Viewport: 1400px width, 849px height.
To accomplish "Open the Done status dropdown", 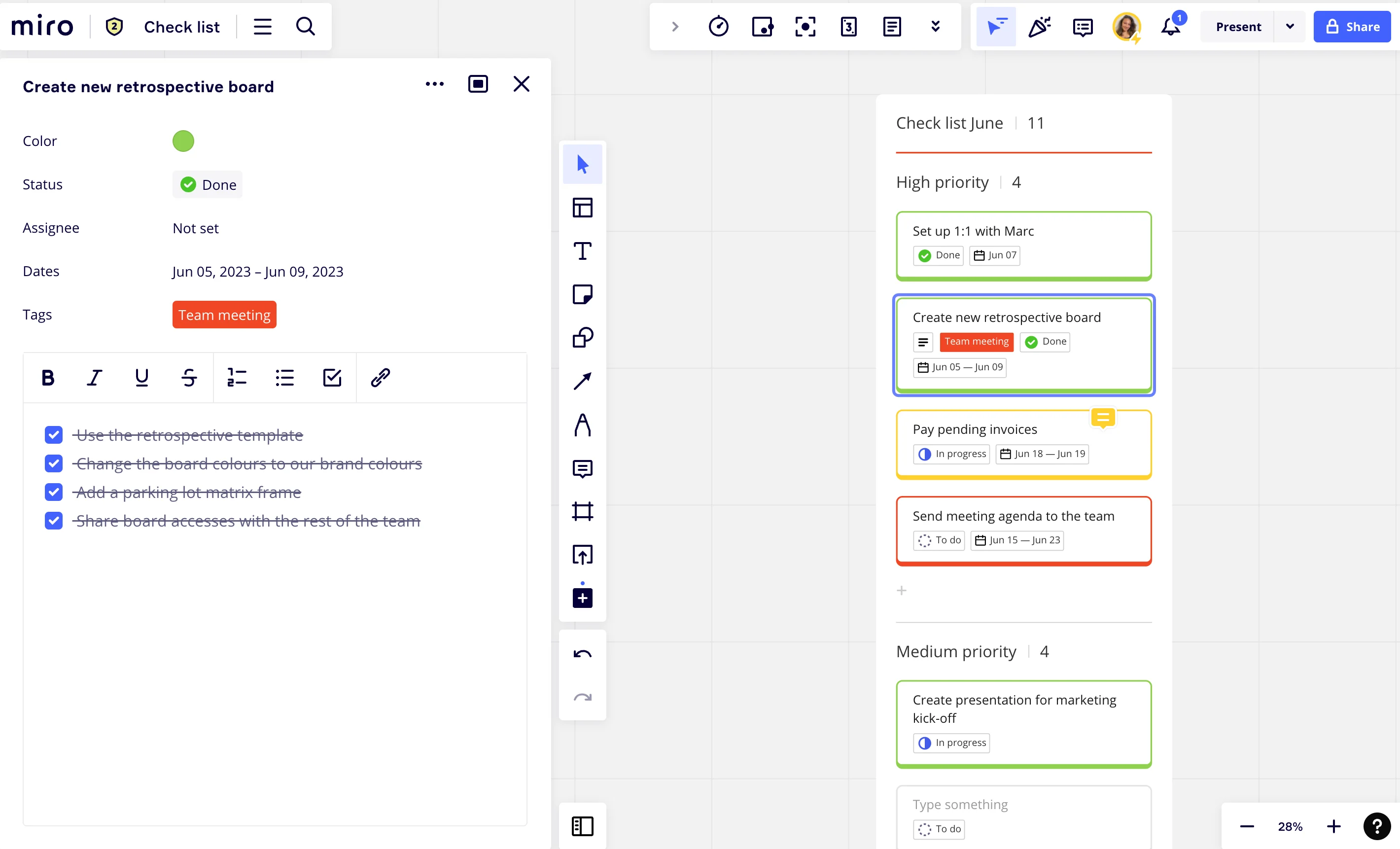I will (x=208, y=185).
